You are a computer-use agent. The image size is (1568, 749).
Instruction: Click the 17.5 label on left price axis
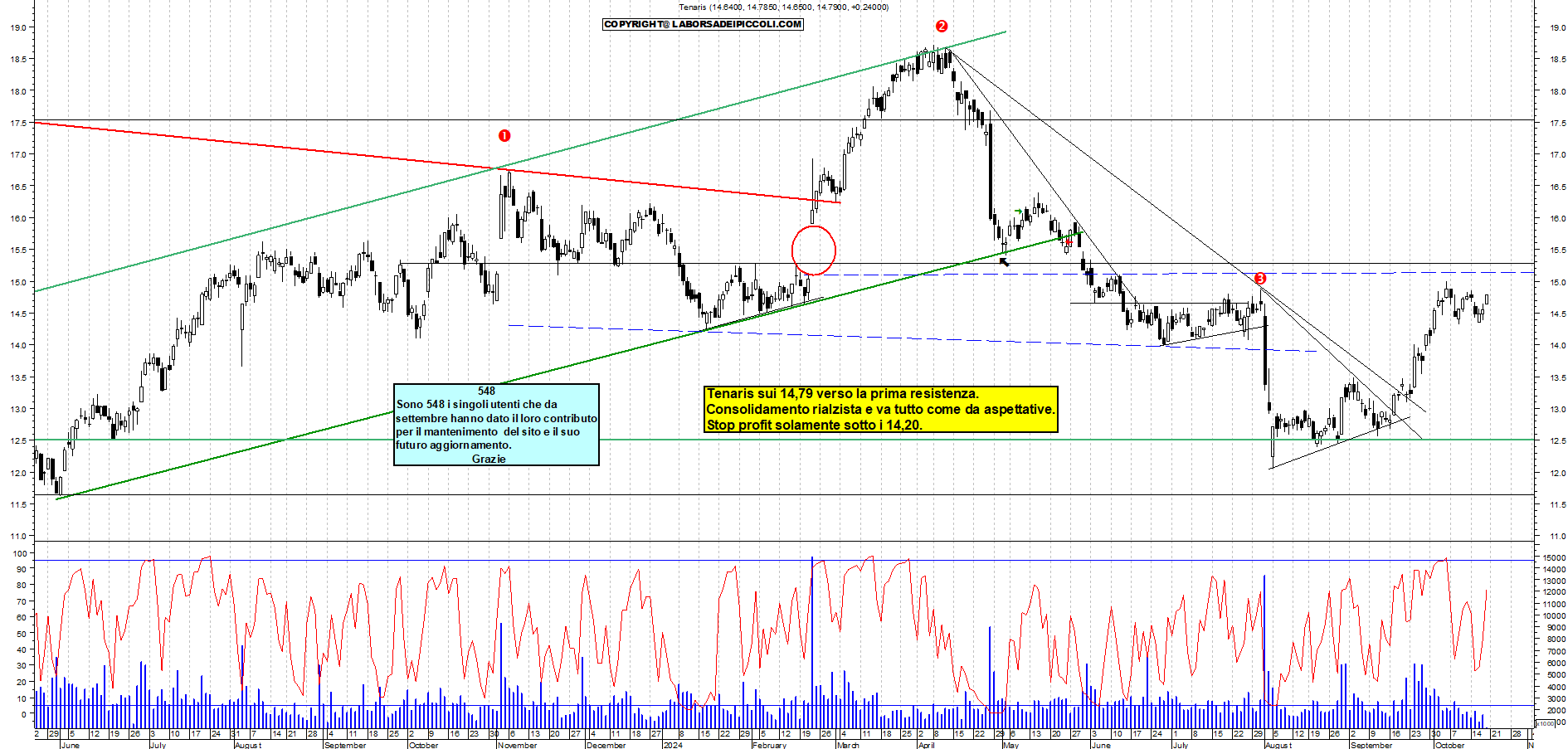point(17,123)
